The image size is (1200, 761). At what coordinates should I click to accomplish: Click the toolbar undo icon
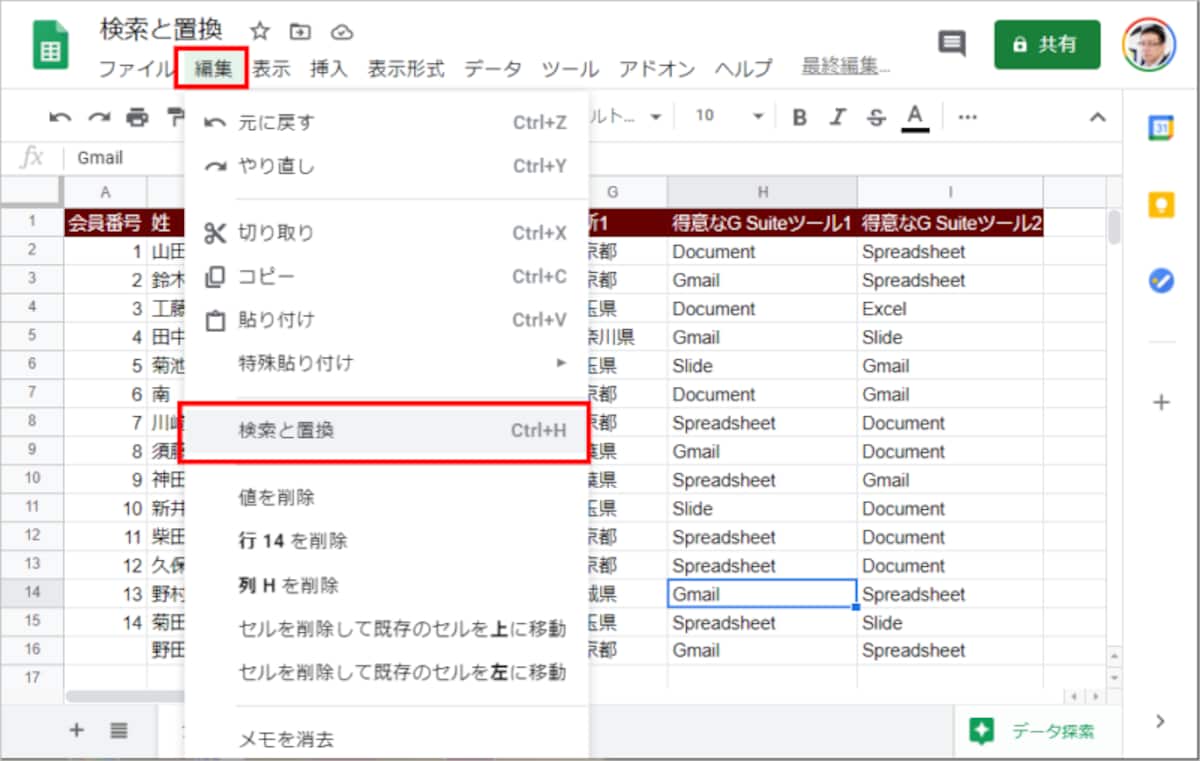(x=60, y=117)
